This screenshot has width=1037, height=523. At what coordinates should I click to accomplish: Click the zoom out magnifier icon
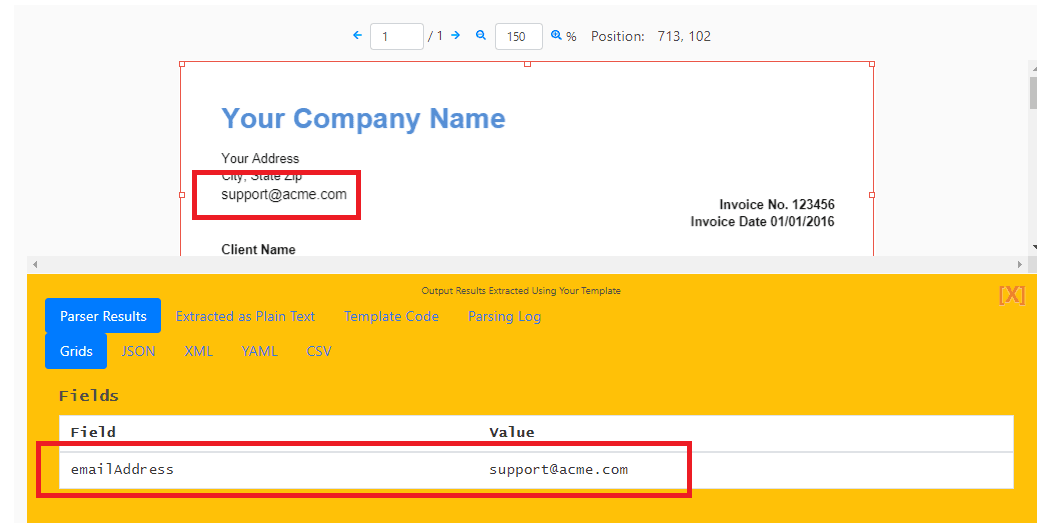coord(481,35)
